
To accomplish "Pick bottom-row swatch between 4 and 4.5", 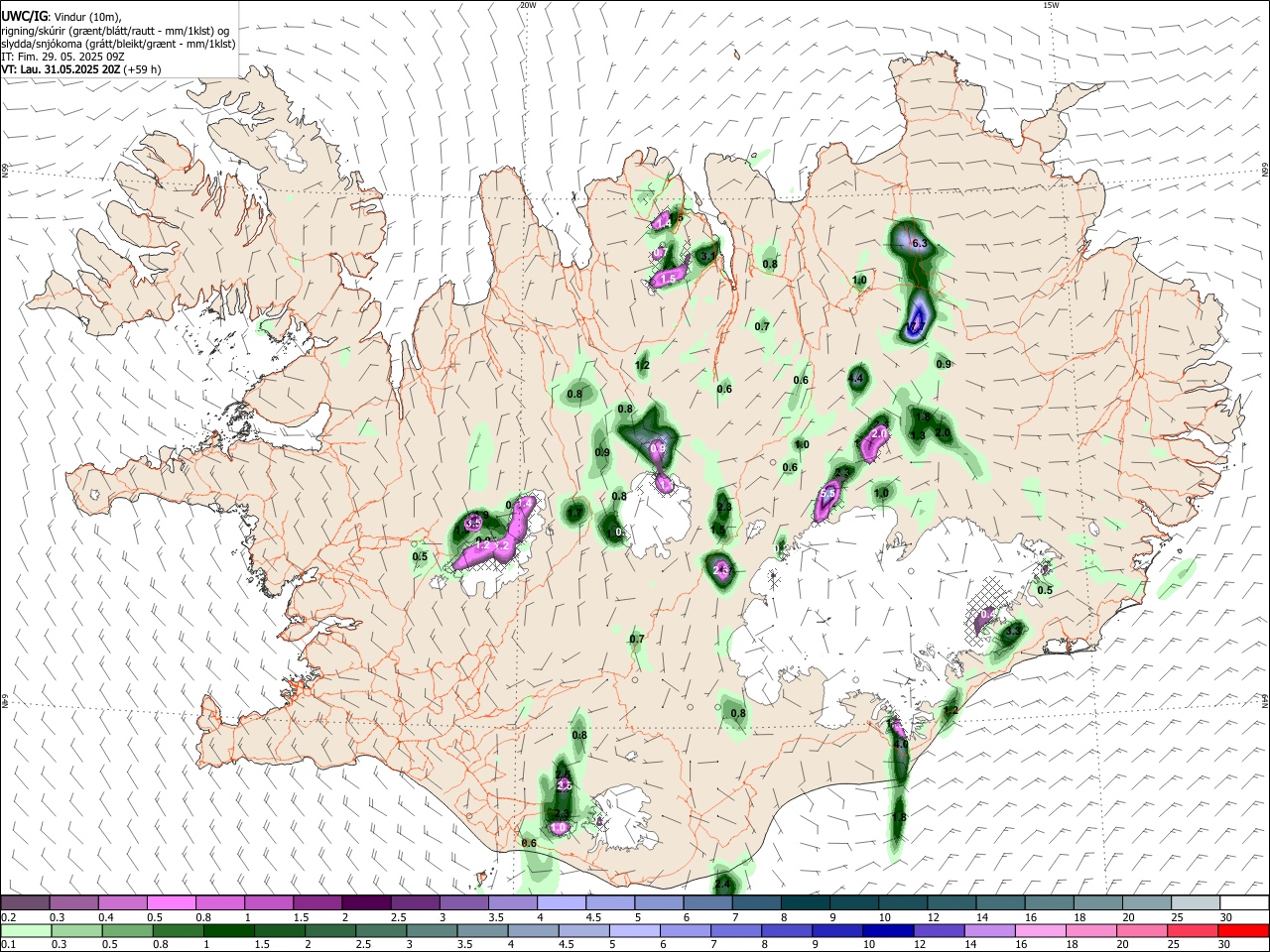I will click(x=534, y=930).
